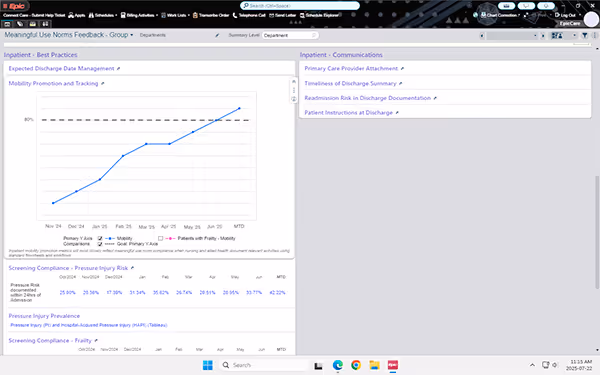Click the Nov '24 data point on the chart

point(53,203)
